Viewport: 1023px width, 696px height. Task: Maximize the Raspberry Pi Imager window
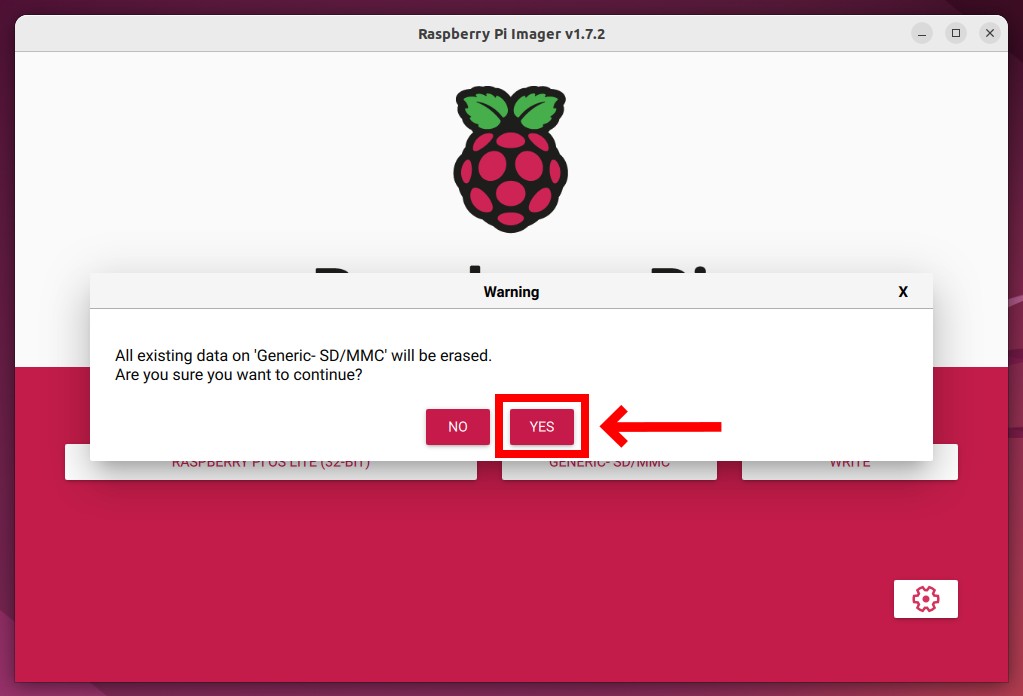956,33
